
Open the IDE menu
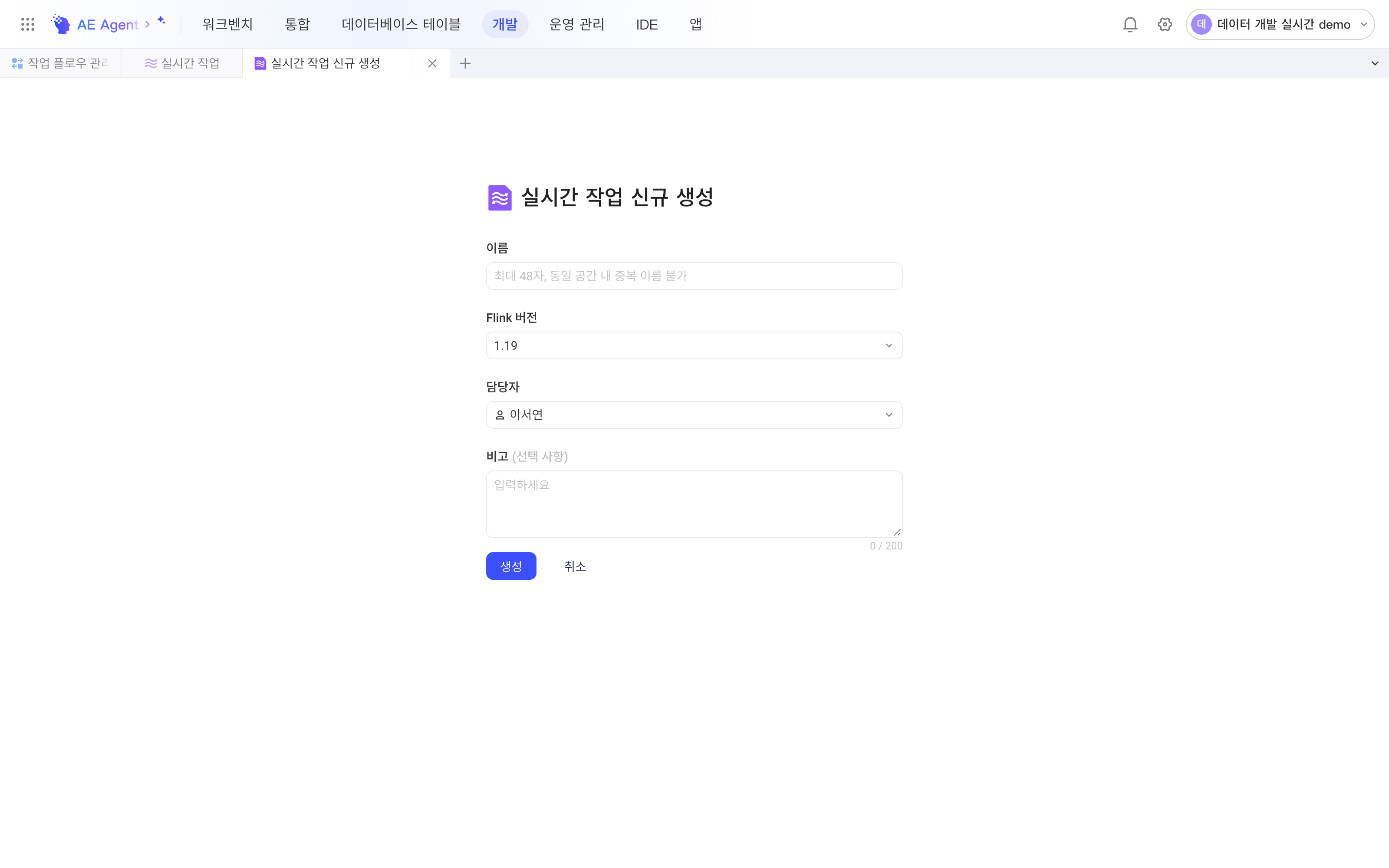pos(646,24)
